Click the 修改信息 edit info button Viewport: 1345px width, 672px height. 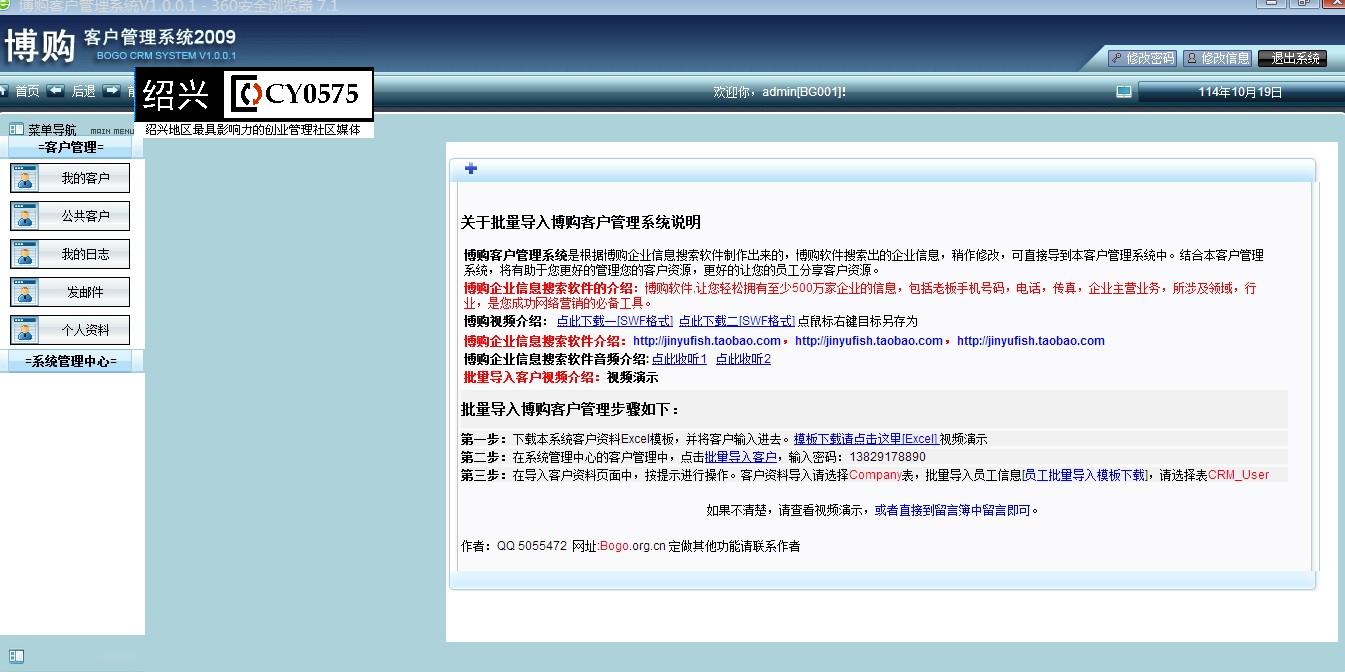1217,58
